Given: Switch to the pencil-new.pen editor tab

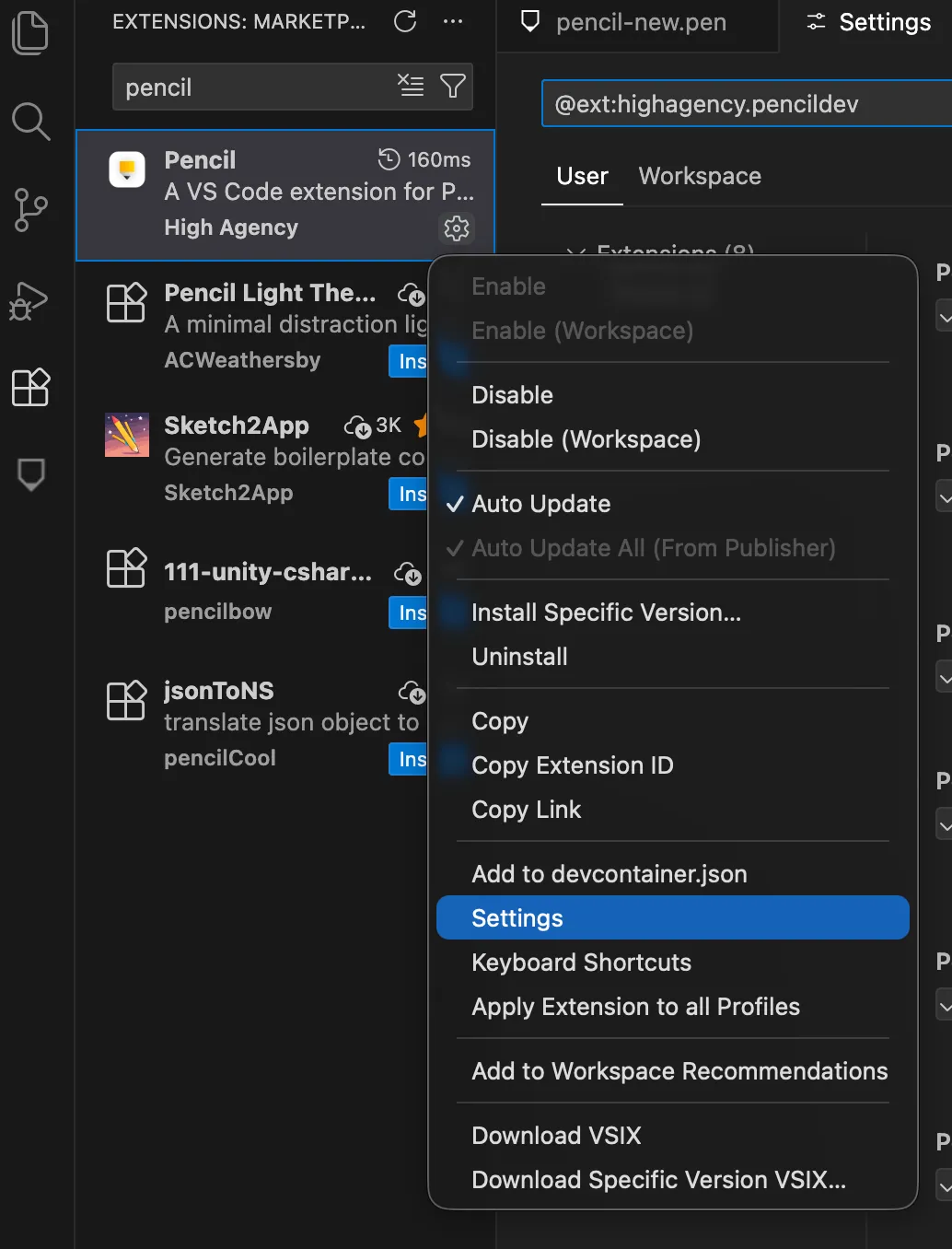Looking at the screenshot, I should coord(640,23).
